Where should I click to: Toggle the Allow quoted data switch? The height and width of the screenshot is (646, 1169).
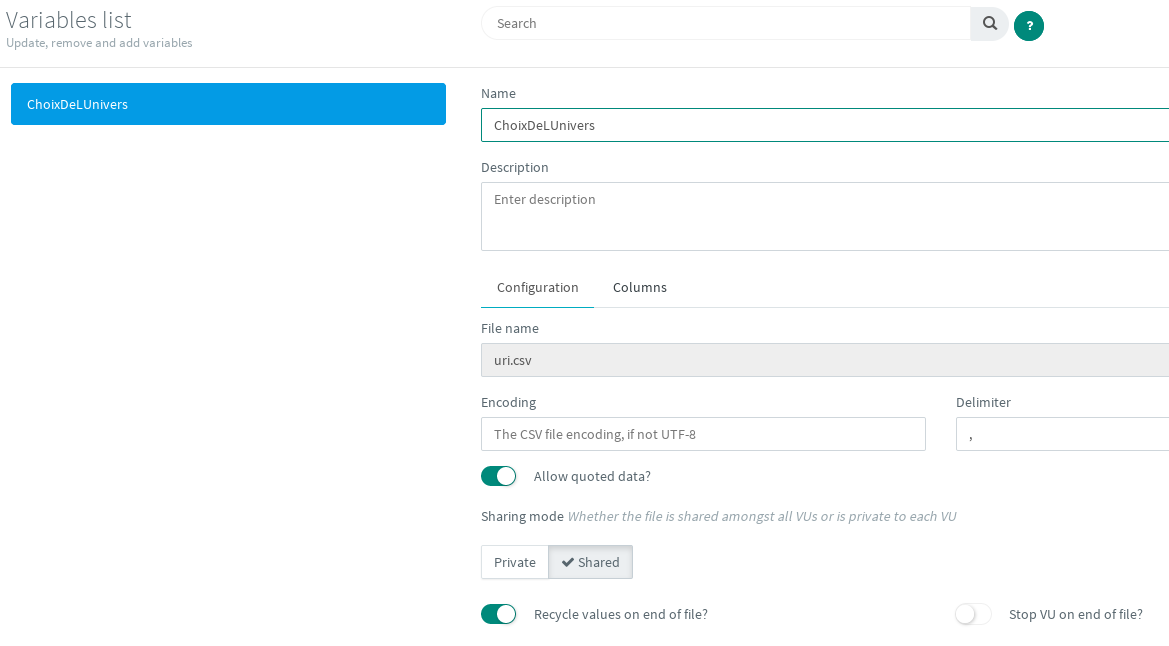point(498,476)
